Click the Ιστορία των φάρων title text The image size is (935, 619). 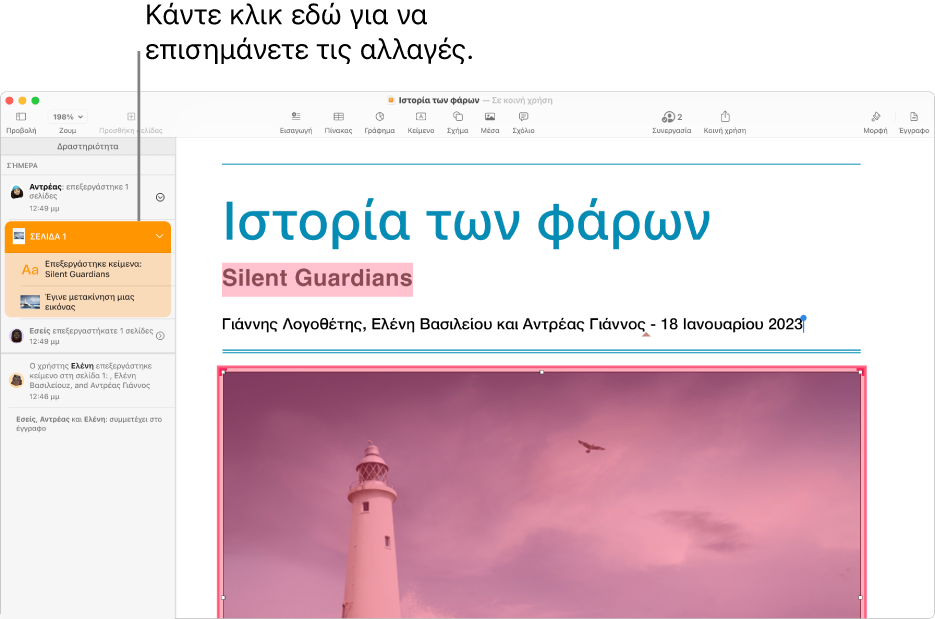(466, 221)
